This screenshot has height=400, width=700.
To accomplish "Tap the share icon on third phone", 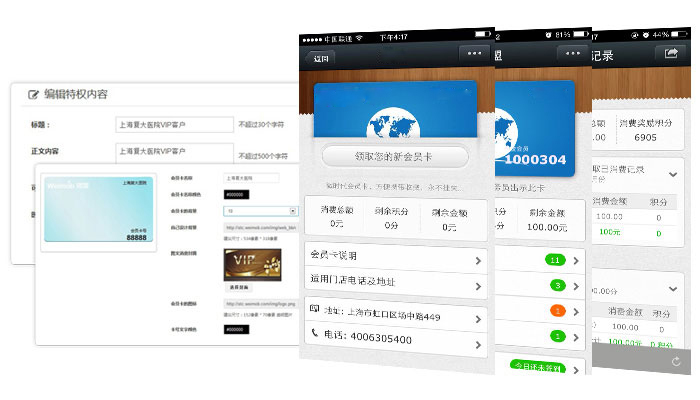I will tap(670, 54).
